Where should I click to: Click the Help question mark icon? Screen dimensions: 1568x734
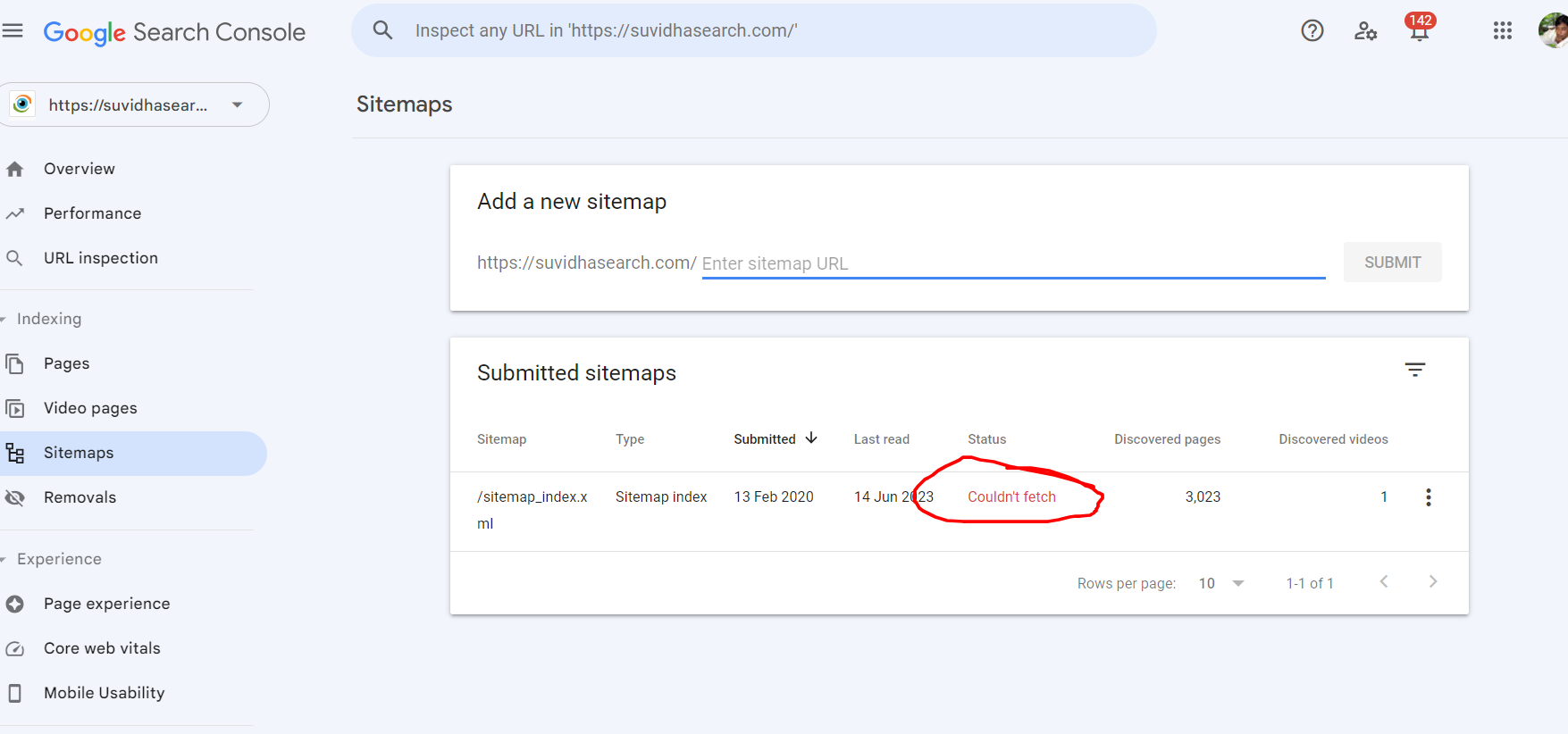(x=1312, y=31)
